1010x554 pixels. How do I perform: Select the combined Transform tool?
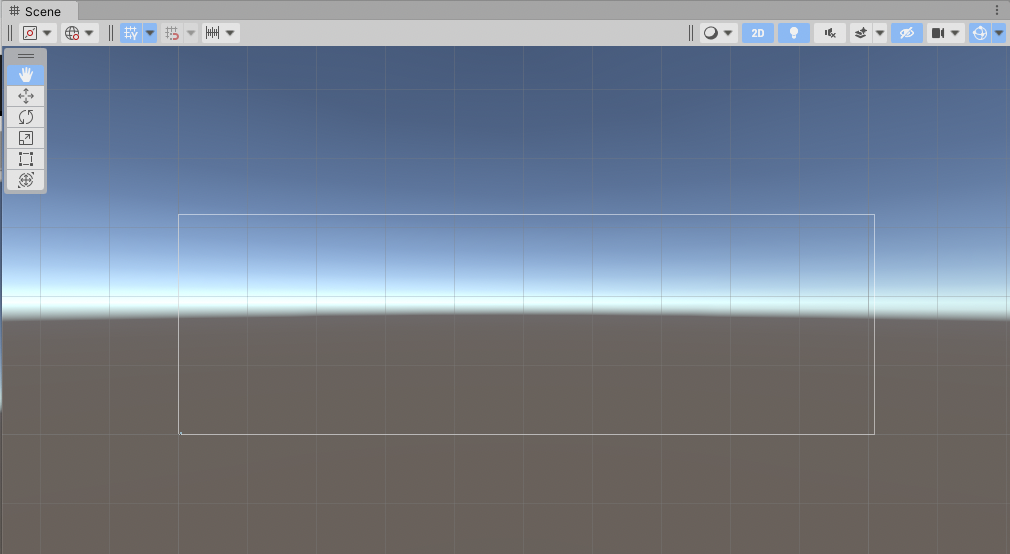pos(26,180)
